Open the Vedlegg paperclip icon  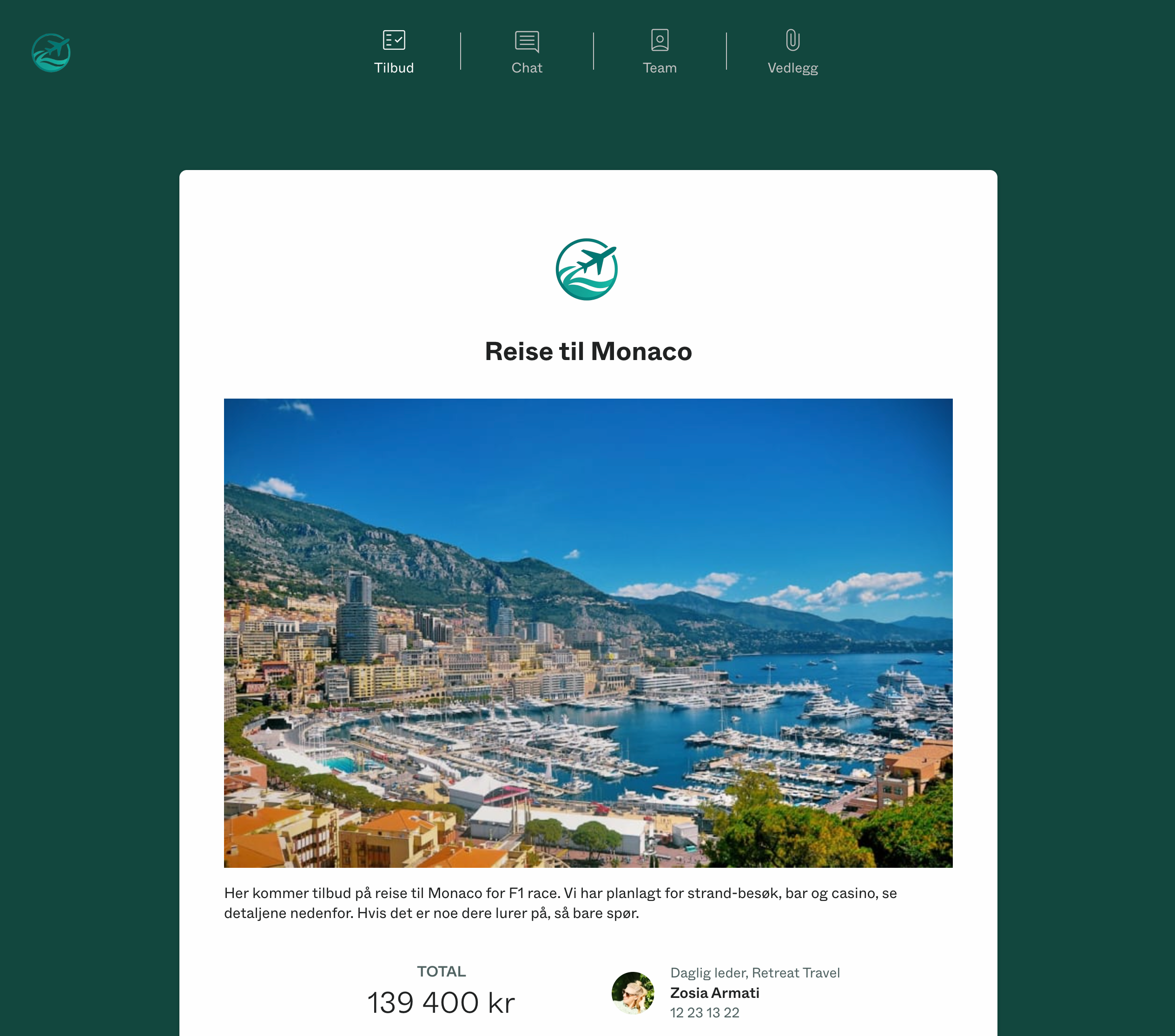coord(792,40)
